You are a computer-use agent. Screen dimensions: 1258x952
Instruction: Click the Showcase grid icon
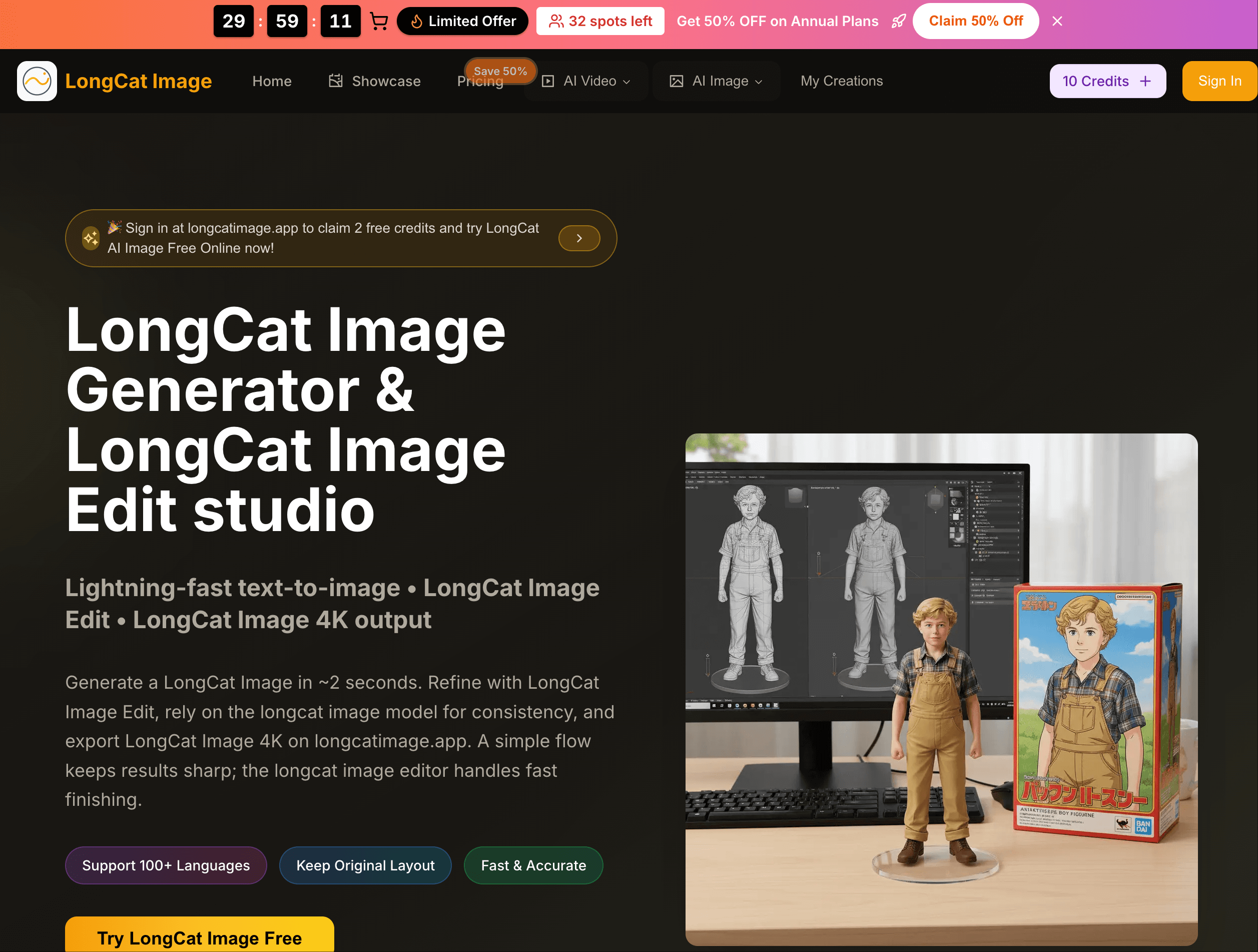336,81
